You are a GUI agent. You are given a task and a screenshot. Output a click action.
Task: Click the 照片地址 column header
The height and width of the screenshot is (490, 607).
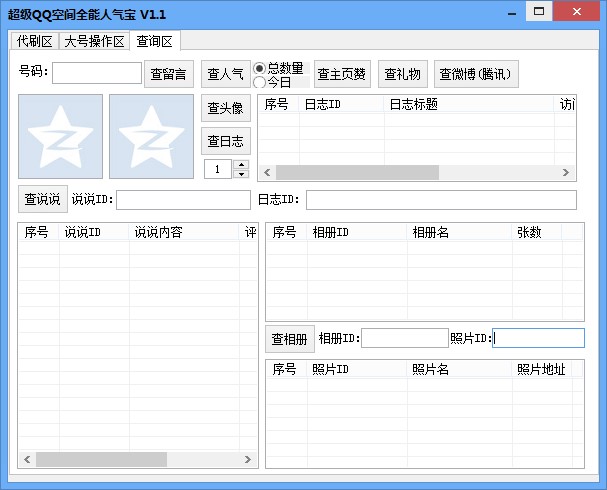point(542,369)
